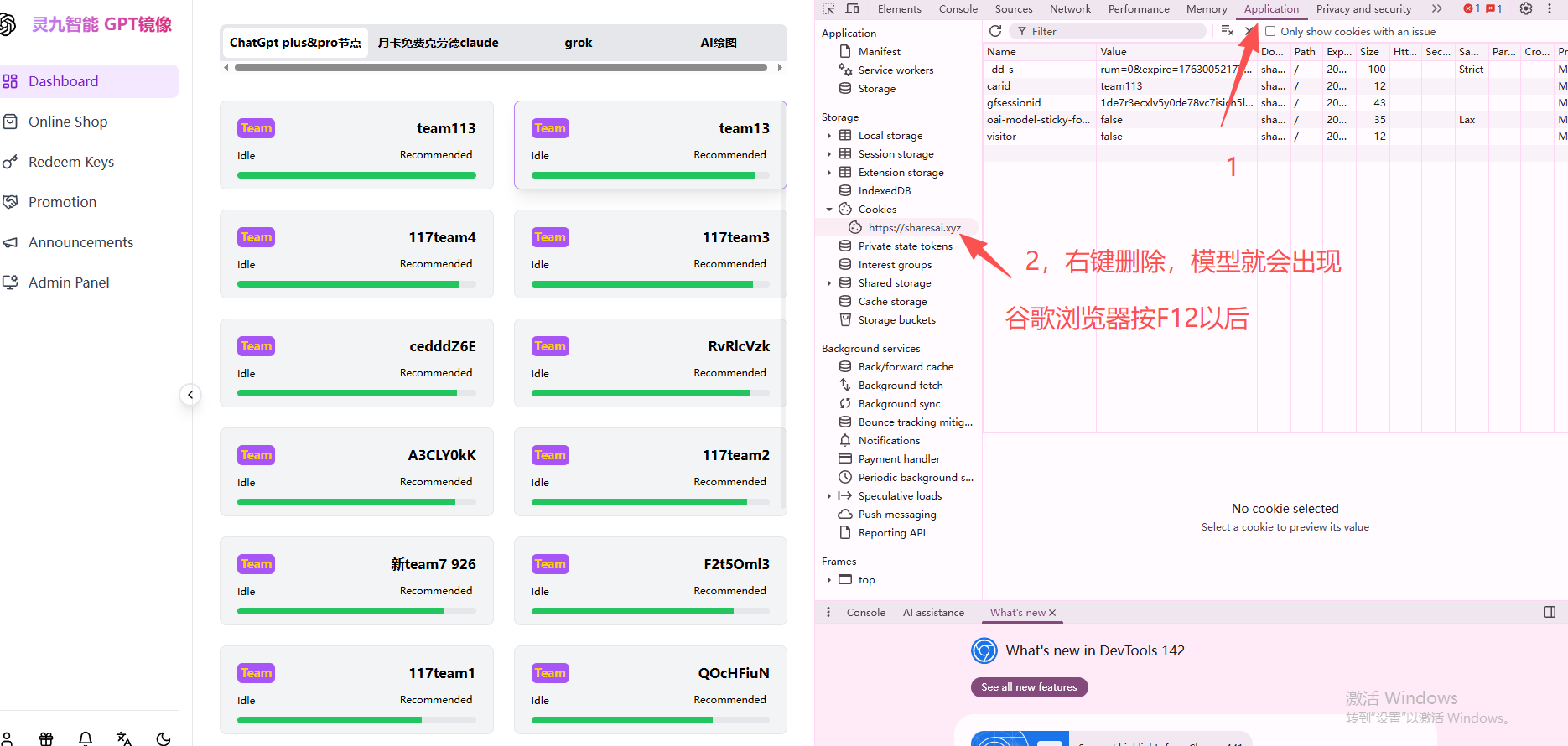Image resolution: width=1568 pixels, height=746 pixels.
Task: Expand more DevTools tabs chevron
Action: point(1436,8)
